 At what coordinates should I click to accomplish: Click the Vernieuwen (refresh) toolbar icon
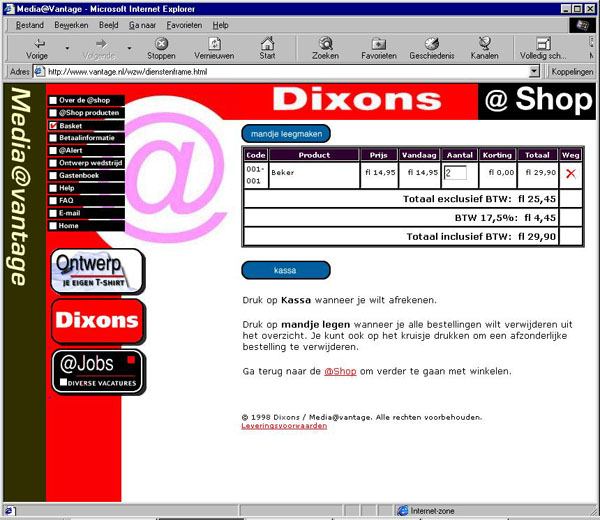214,43
